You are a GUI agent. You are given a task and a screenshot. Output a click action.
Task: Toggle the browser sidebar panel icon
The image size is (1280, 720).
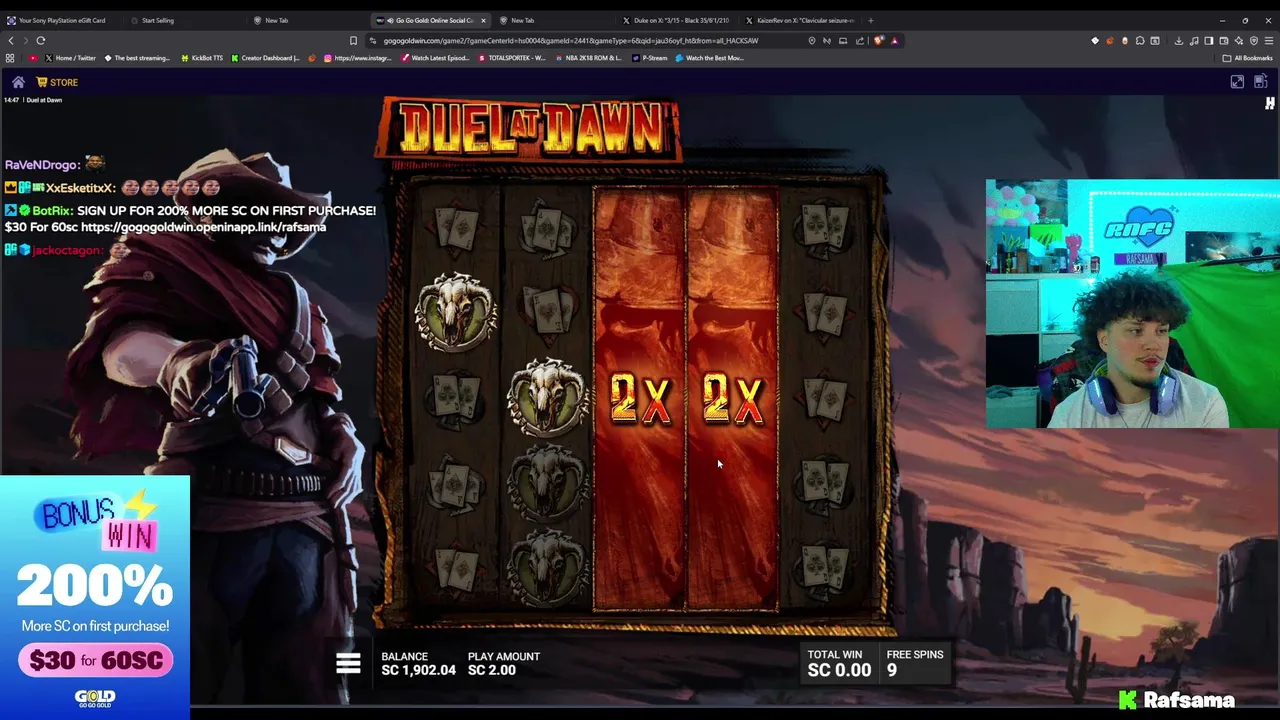click(x=1208, y=41)
